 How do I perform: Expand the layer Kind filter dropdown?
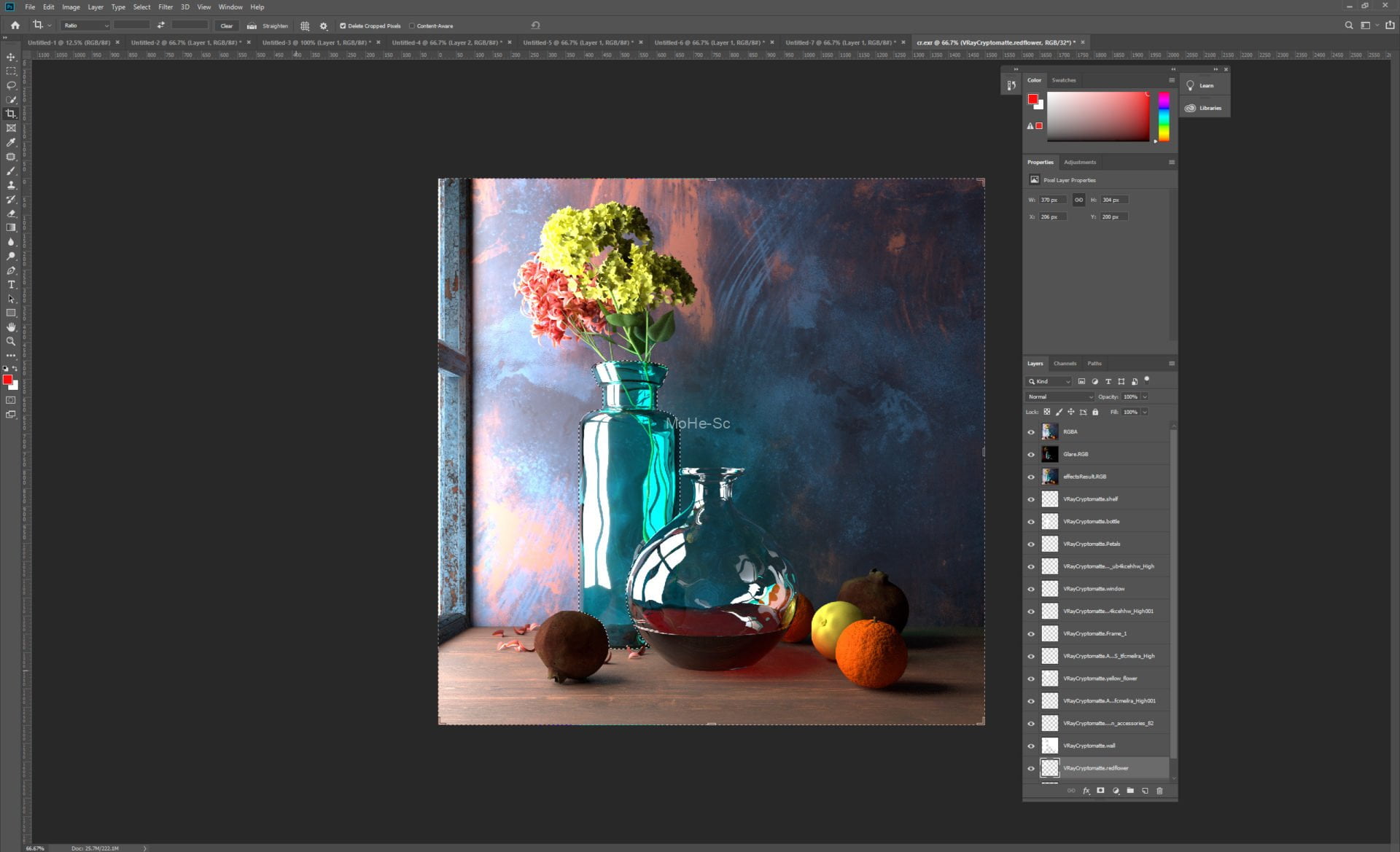1050,382
